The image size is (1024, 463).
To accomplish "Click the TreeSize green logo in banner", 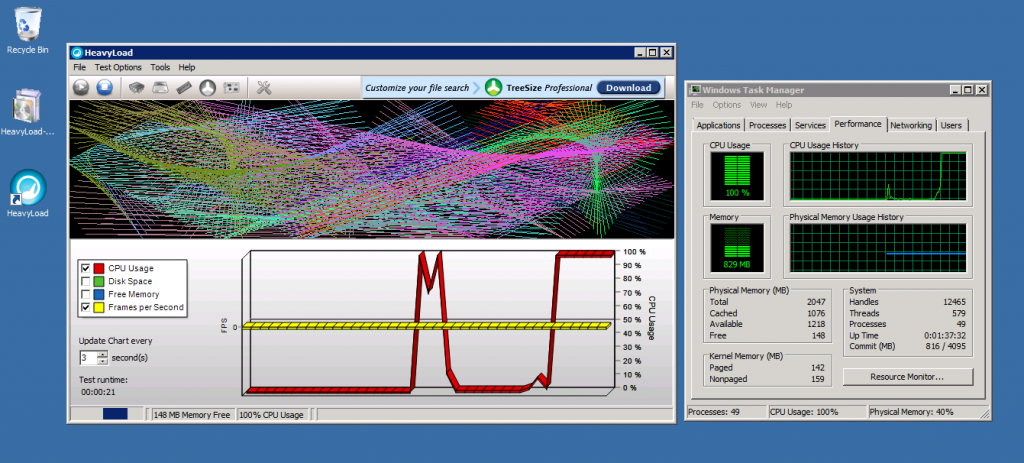I will click(x=493, y=88).
